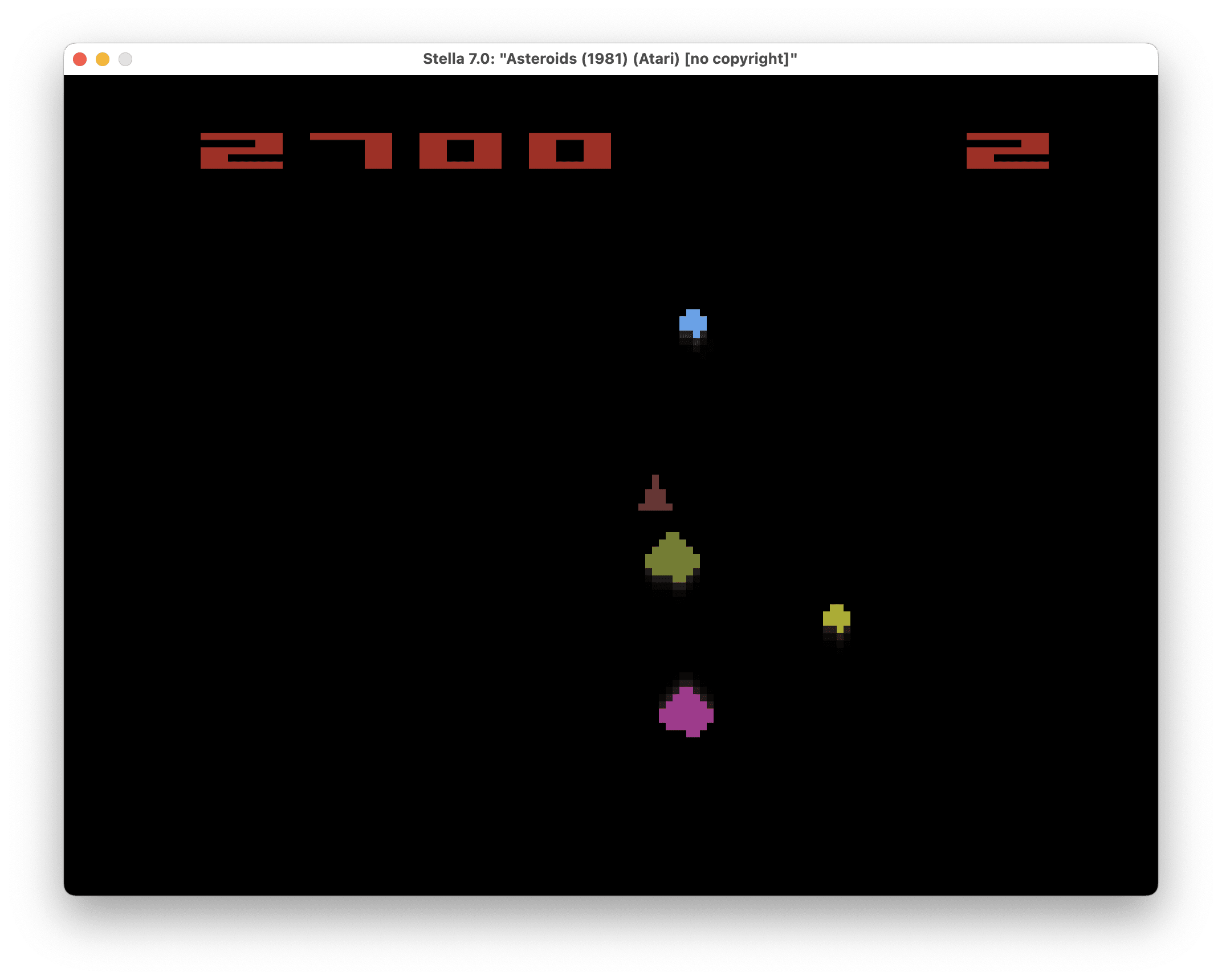Click the red player spaceship
This screenshot has height=980, width=1222.
[655, 497]
